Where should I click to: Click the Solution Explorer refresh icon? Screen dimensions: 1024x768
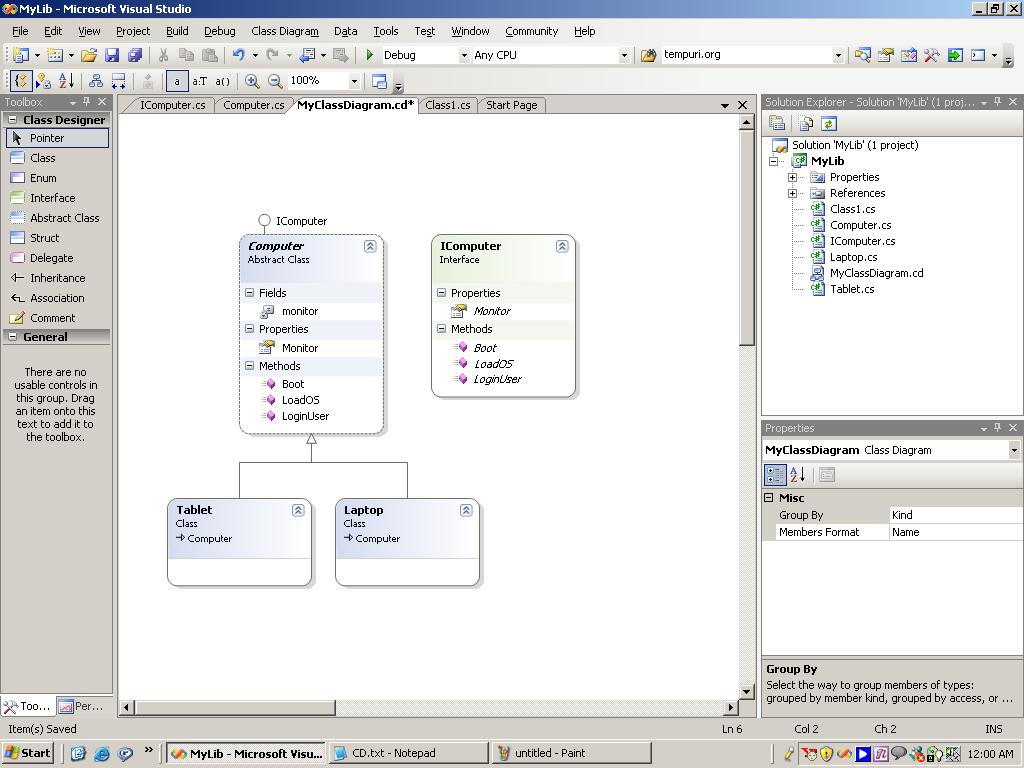coord(828,123)
